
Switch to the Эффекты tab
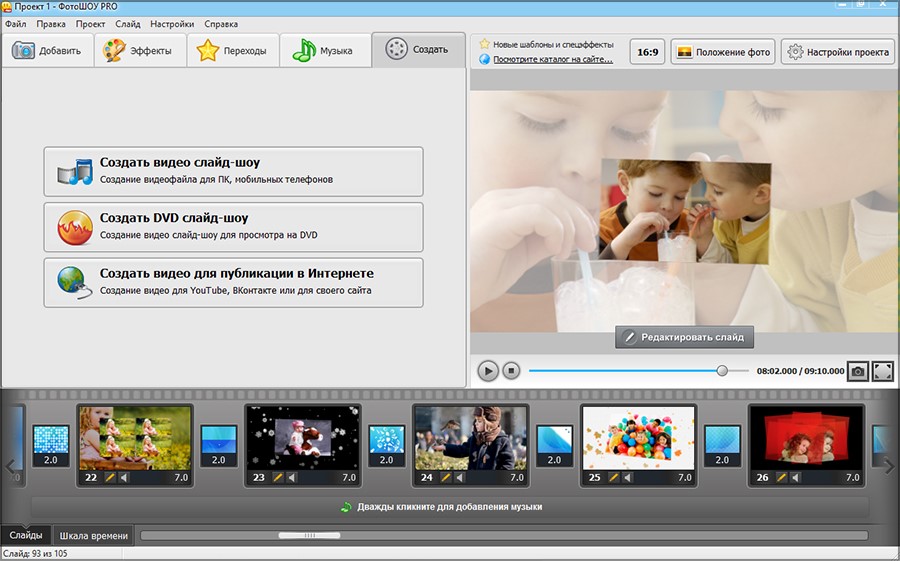140,51
